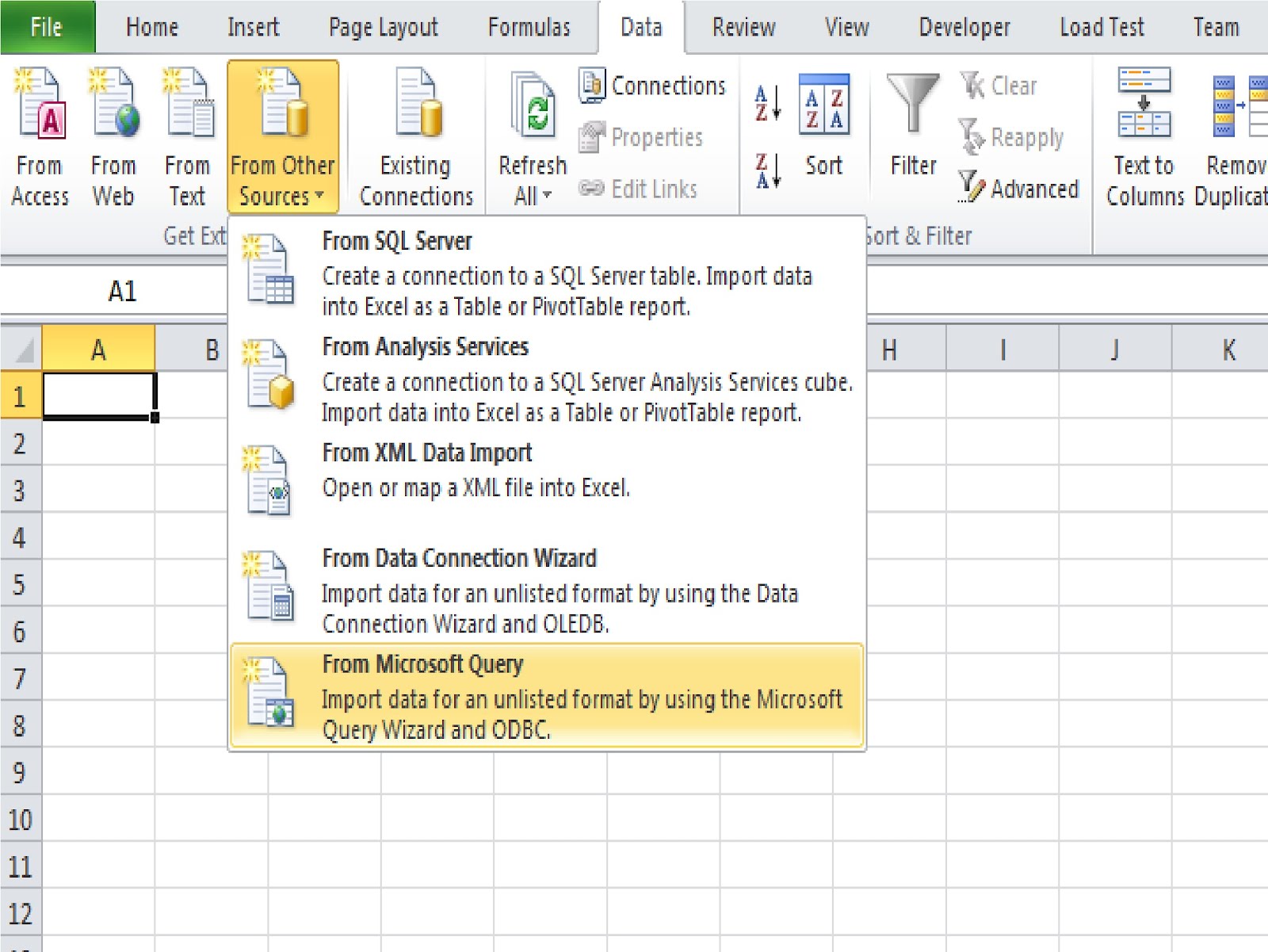The width and height of the screenshot is (1268, 952).
Task: Choose From SQL Server in the menu
Action: 398,240
